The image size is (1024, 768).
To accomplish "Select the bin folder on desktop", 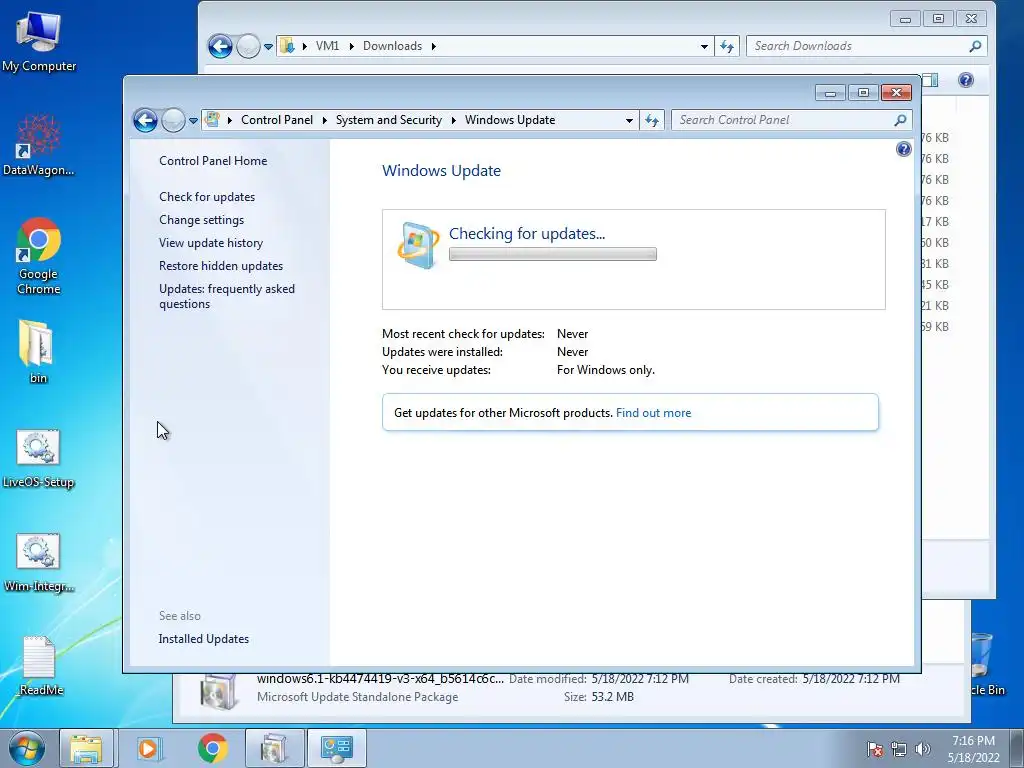I will click(x=37, y=351).
